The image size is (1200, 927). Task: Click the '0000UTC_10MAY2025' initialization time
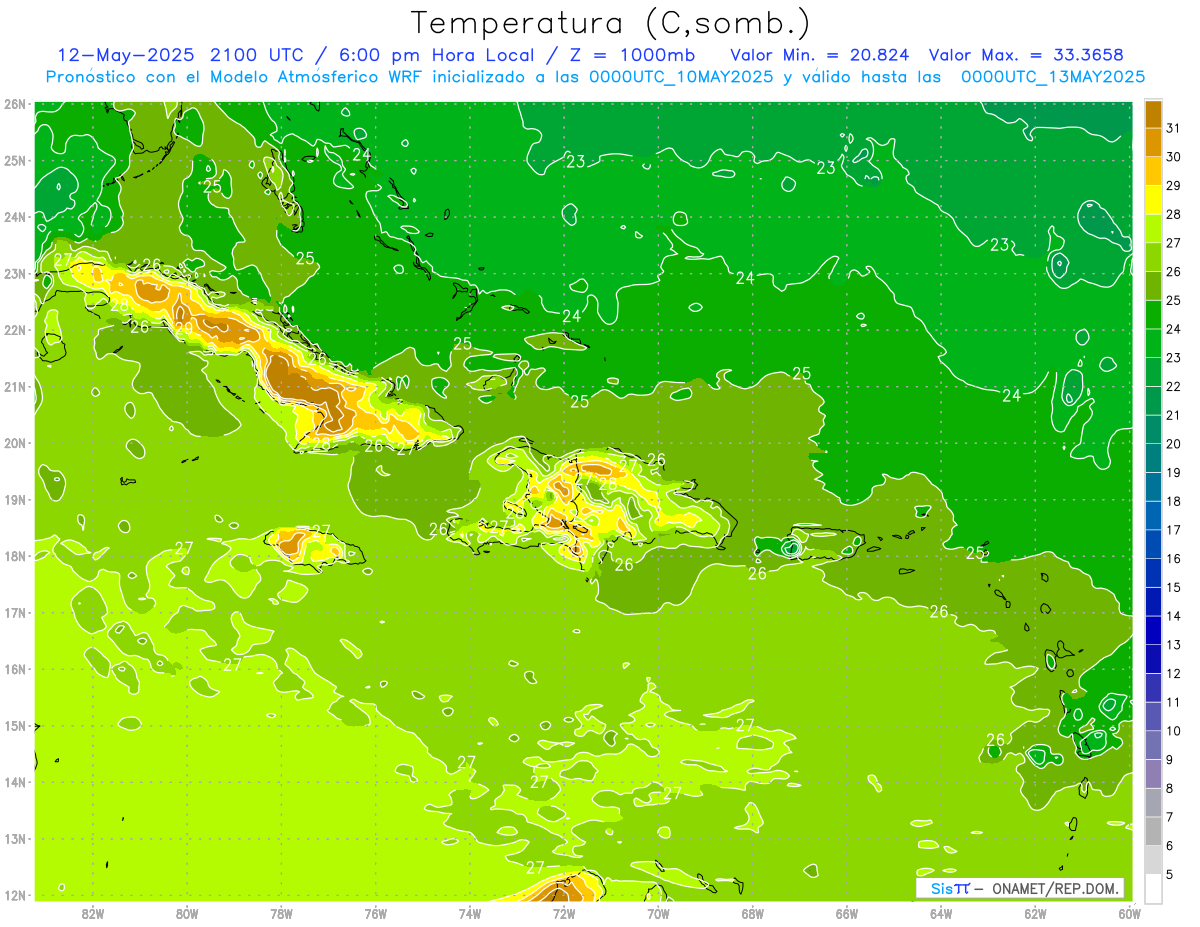point(681,76)
